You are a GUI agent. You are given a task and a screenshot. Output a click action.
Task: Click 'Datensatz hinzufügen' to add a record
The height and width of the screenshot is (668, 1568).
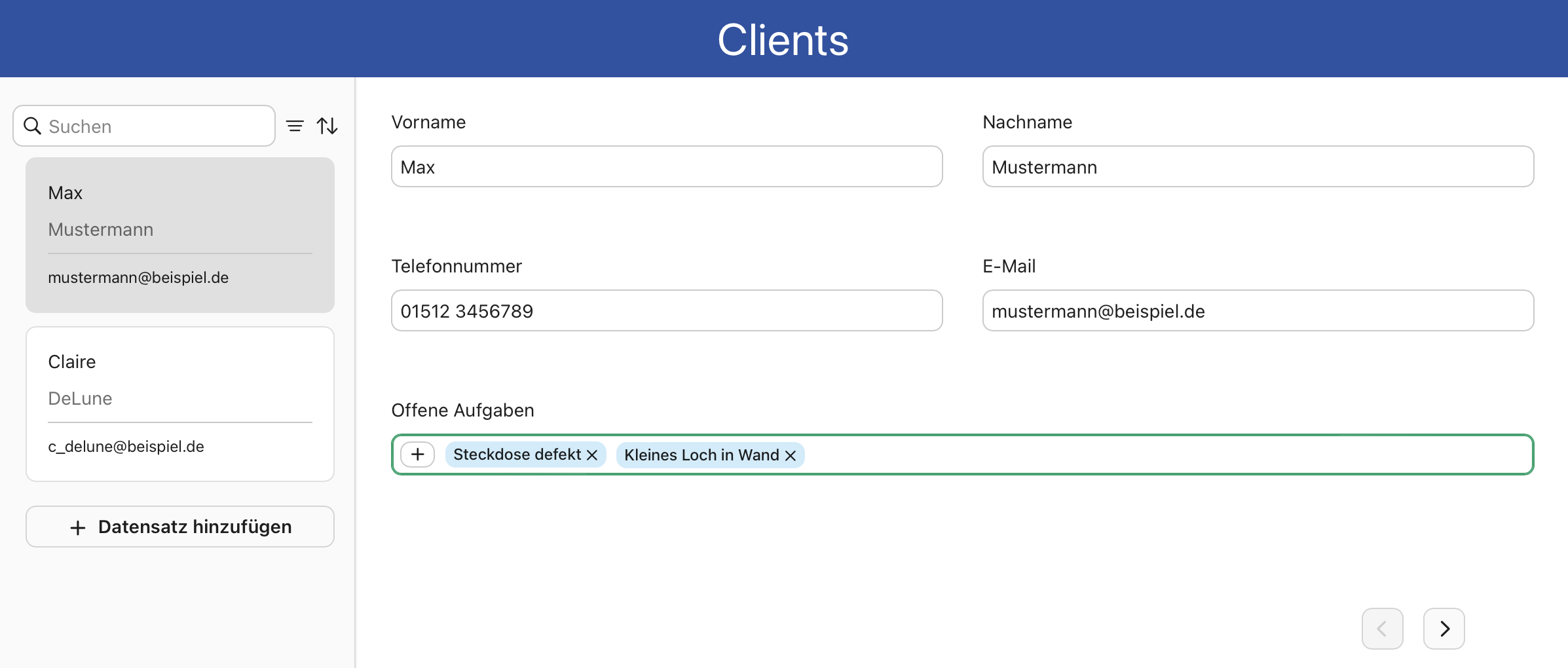179,526
